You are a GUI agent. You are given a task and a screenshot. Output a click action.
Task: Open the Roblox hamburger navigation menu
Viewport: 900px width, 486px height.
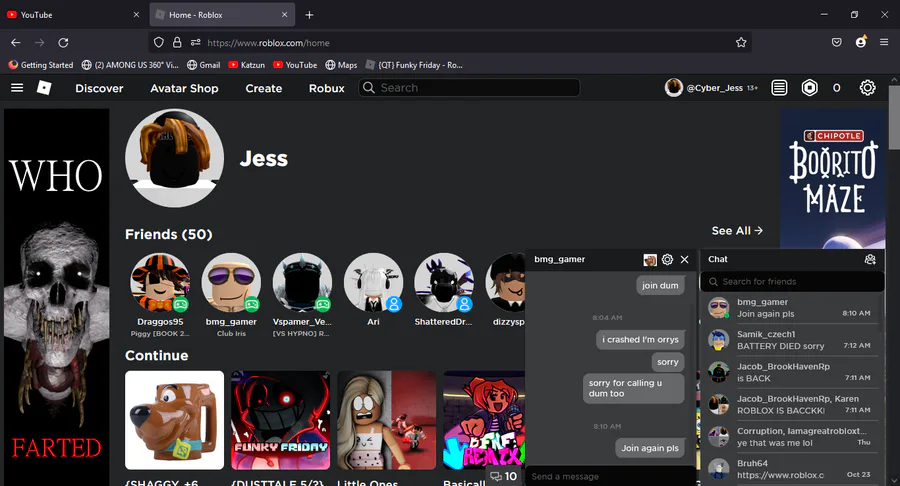(17, 88)
